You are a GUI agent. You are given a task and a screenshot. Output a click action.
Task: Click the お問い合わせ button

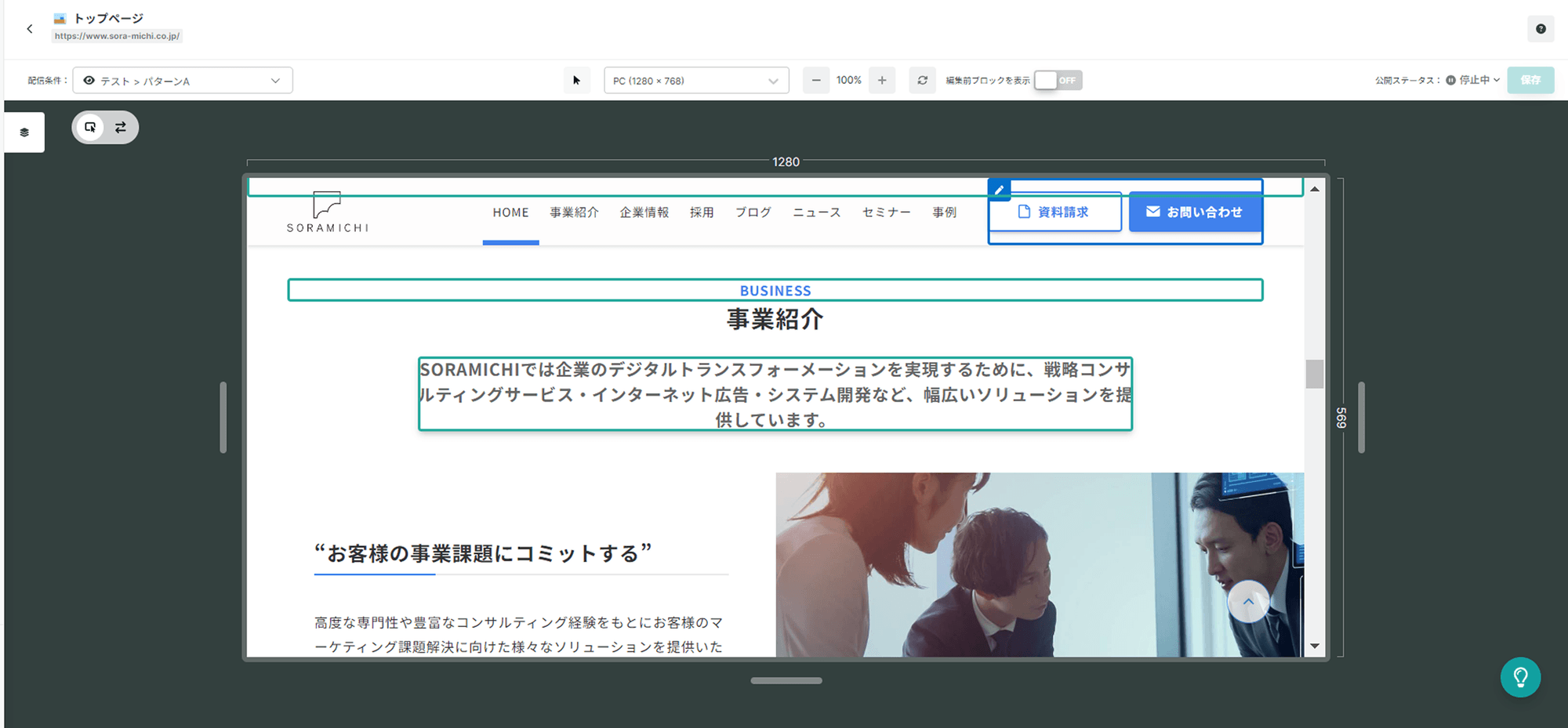1195,212
